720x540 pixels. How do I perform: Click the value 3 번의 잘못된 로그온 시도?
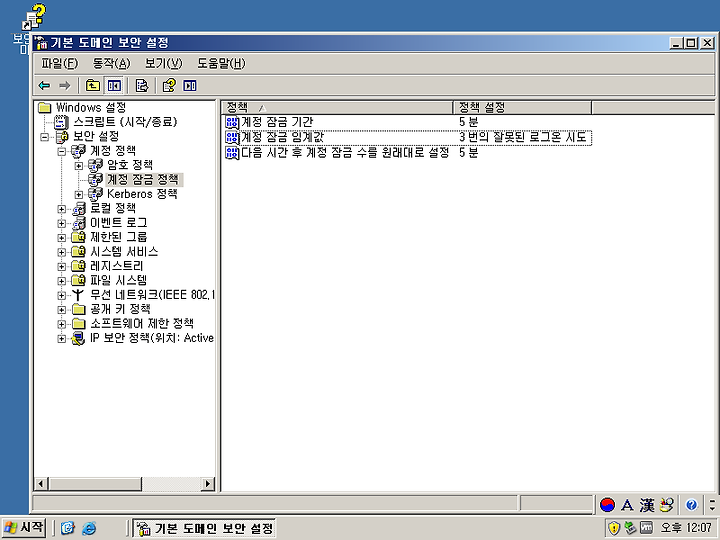pos(523,137)
